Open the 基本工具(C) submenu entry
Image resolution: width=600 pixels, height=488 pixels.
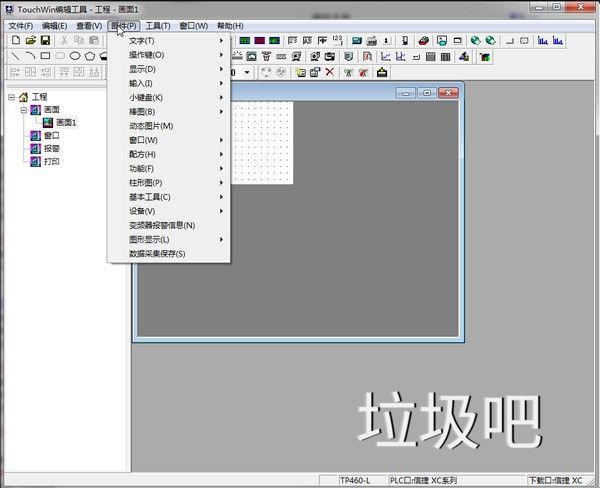tap(169, 197)
